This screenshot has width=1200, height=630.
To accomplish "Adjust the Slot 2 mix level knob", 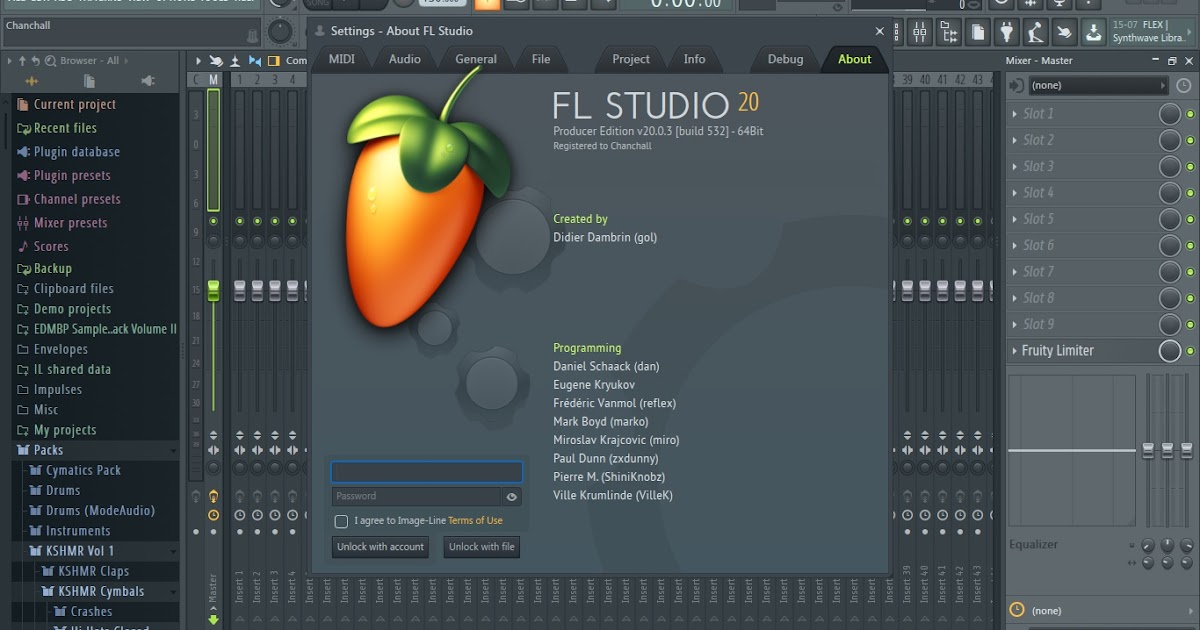I will tap(1170, 140).
